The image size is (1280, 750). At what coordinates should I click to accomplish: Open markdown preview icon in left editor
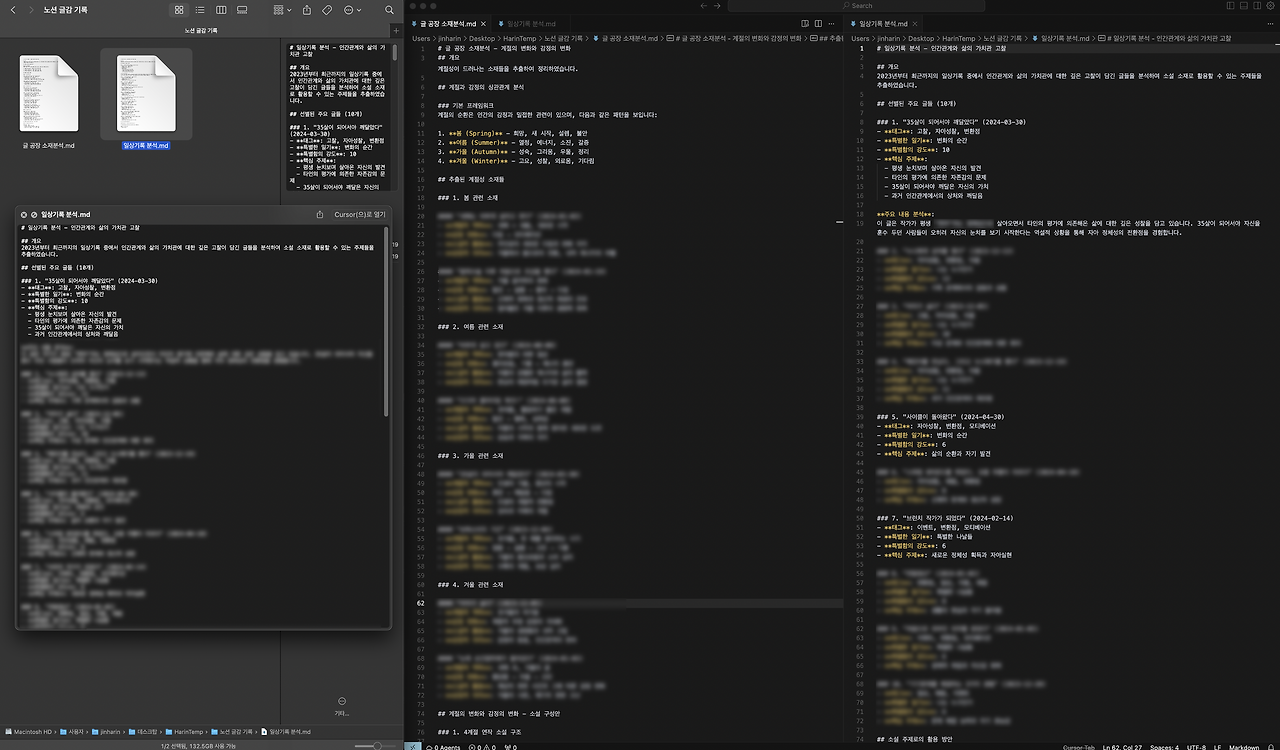[806, 22]
